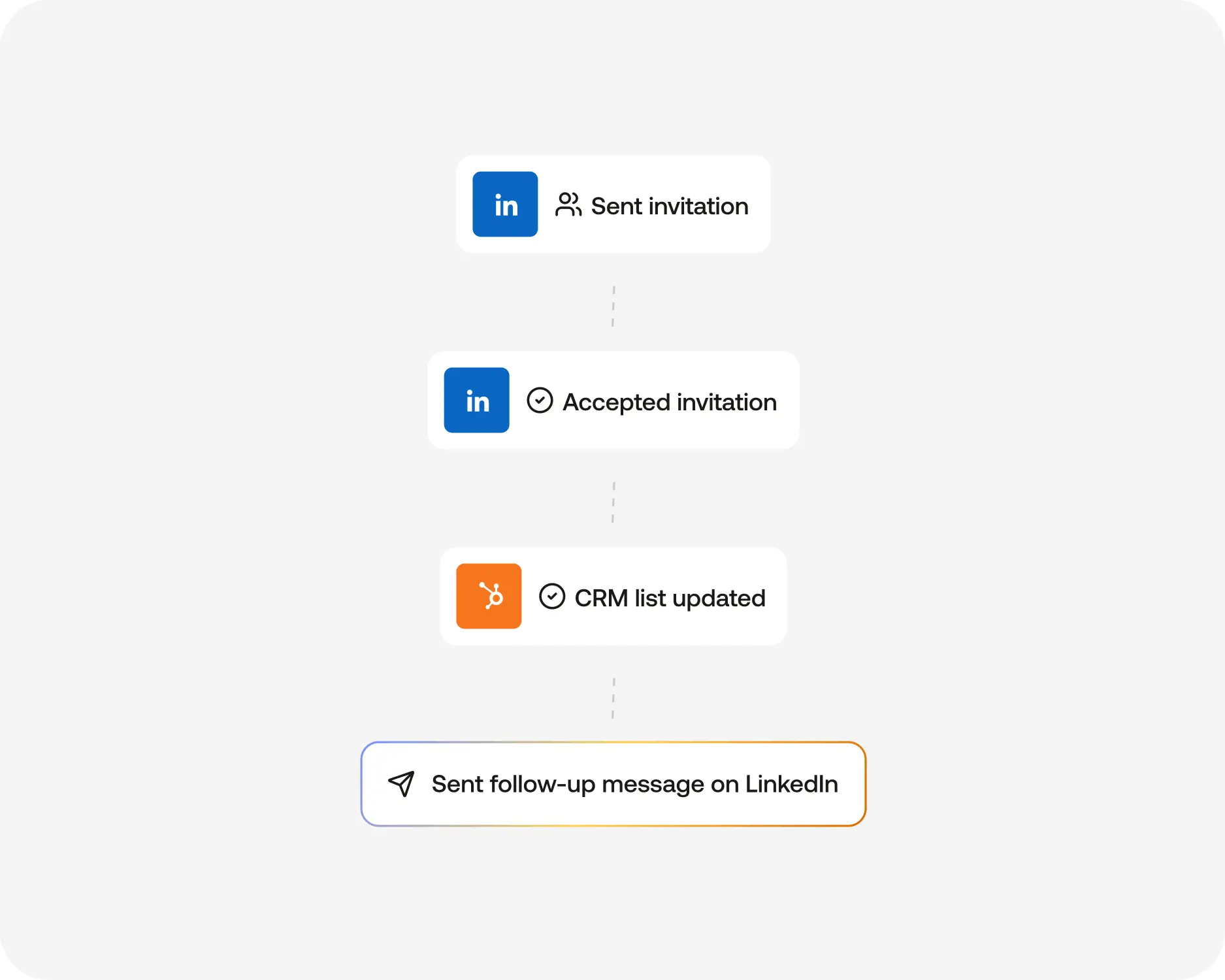Select the follow-up message card's left padding
Screen dimensions: 1225x980
click(374, 784)
